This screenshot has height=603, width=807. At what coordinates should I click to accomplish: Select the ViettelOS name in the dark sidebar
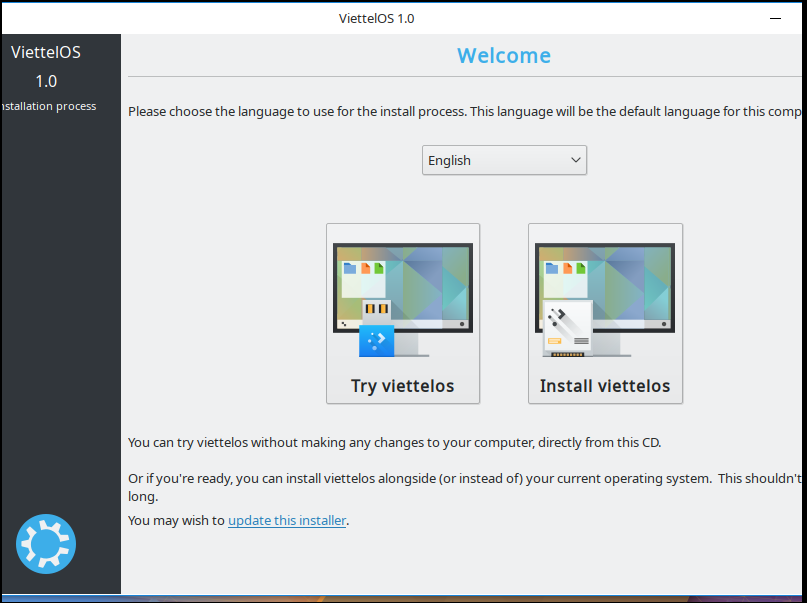point(46,52)
